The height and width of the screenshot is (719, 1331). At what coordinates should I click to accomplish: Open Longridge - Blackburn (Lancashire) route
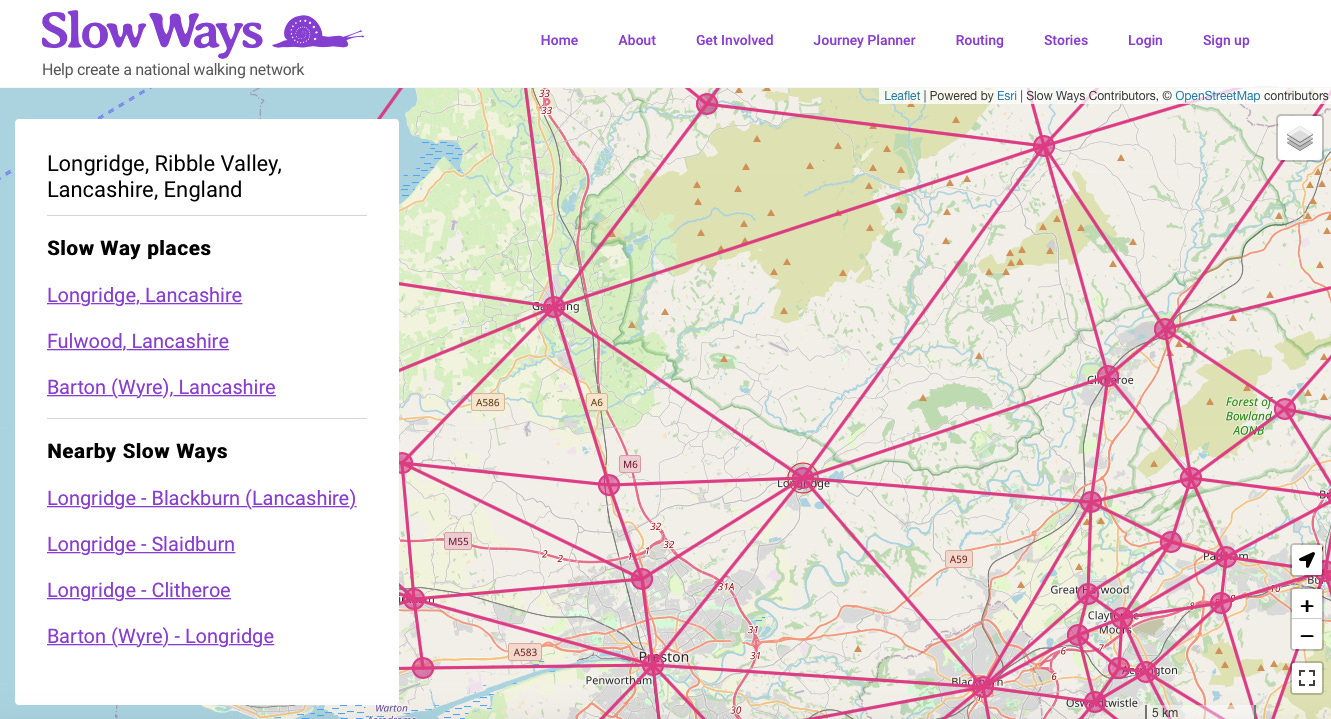[201, 498]
